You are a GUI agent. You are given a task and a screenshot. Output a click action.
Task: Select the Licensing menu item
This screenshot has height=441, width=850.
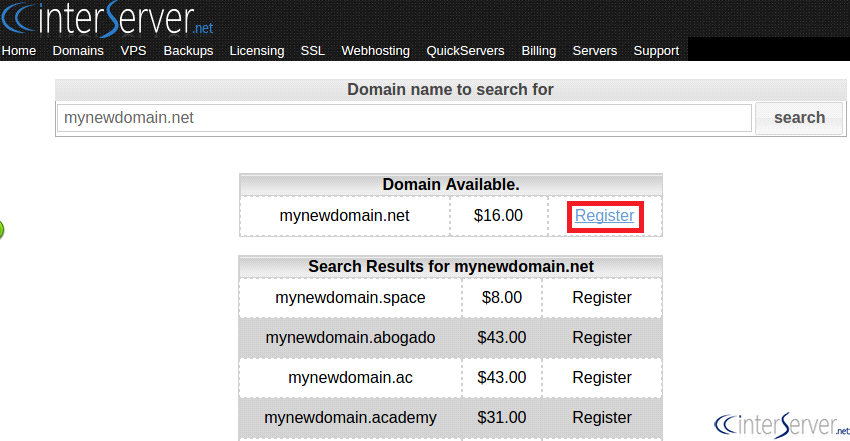pos(257,50)
